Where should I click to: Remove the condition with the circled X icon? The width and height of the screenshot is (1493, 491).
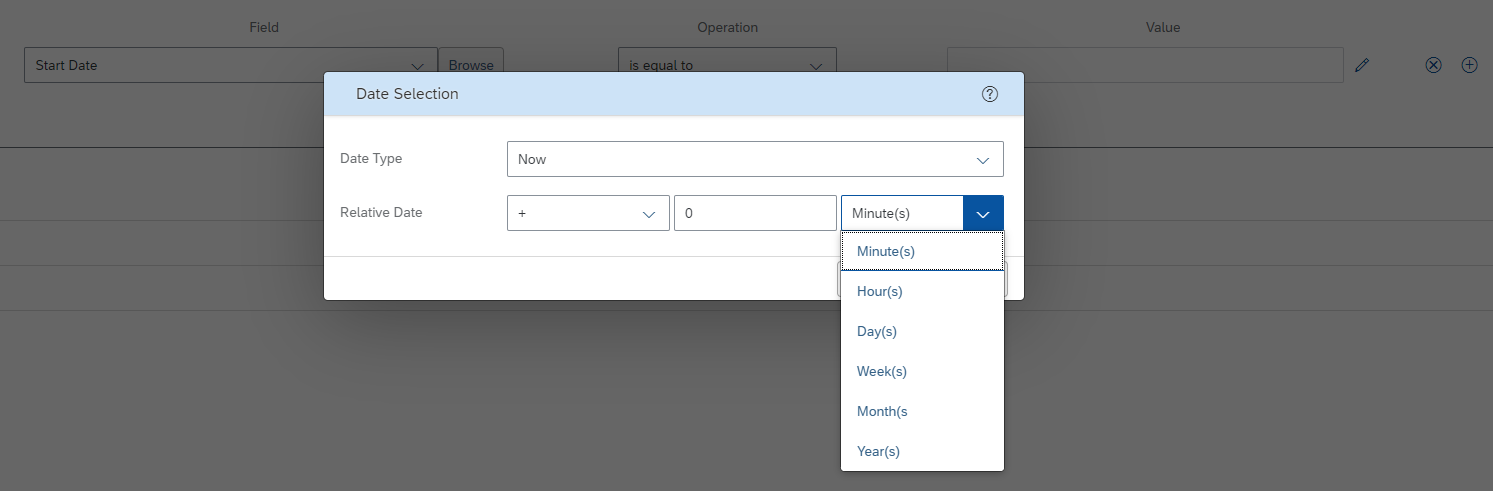[1433, 65]
